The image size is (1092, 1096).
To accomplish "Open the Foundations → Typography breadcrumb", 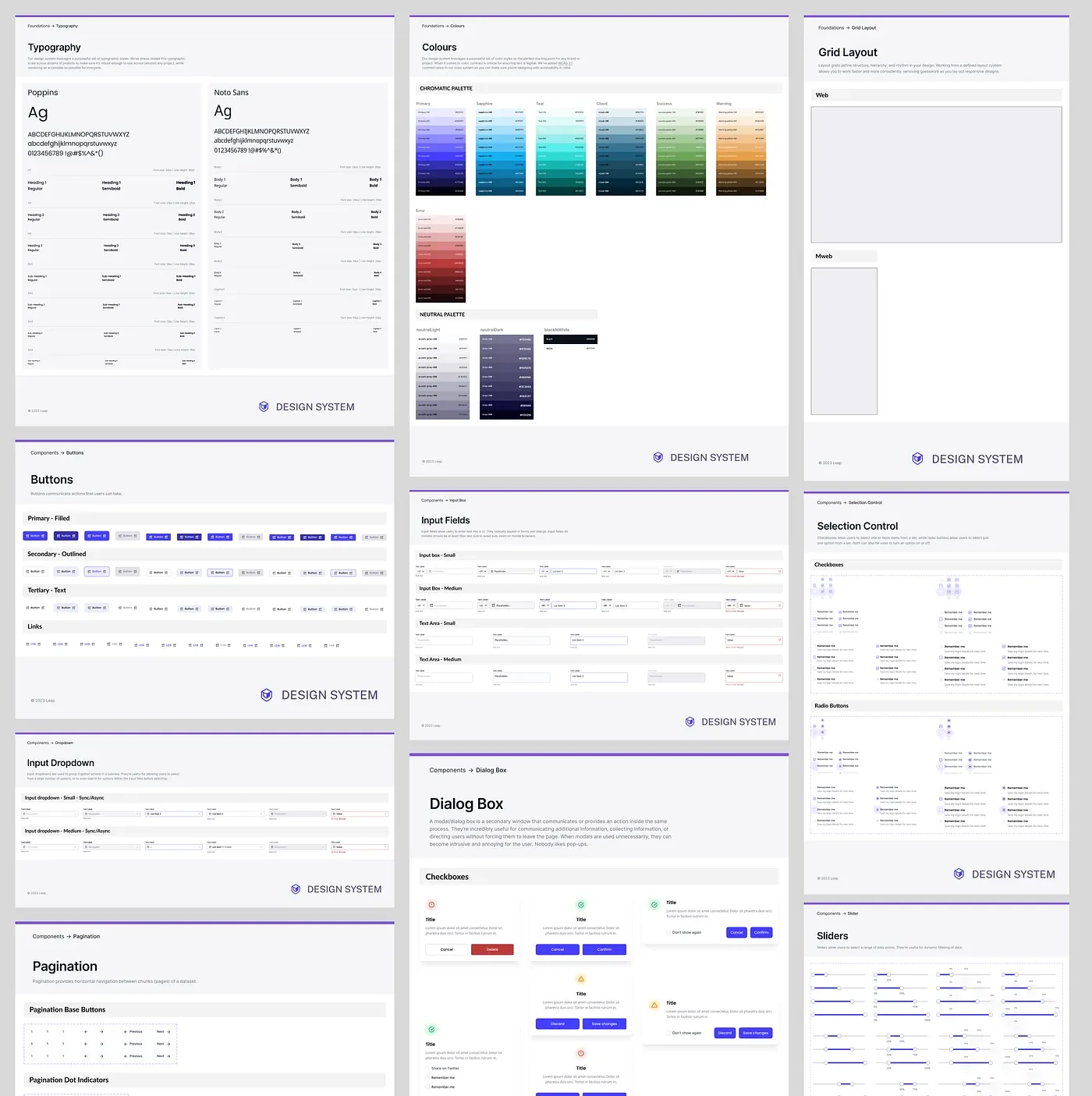I will point(53,26).
